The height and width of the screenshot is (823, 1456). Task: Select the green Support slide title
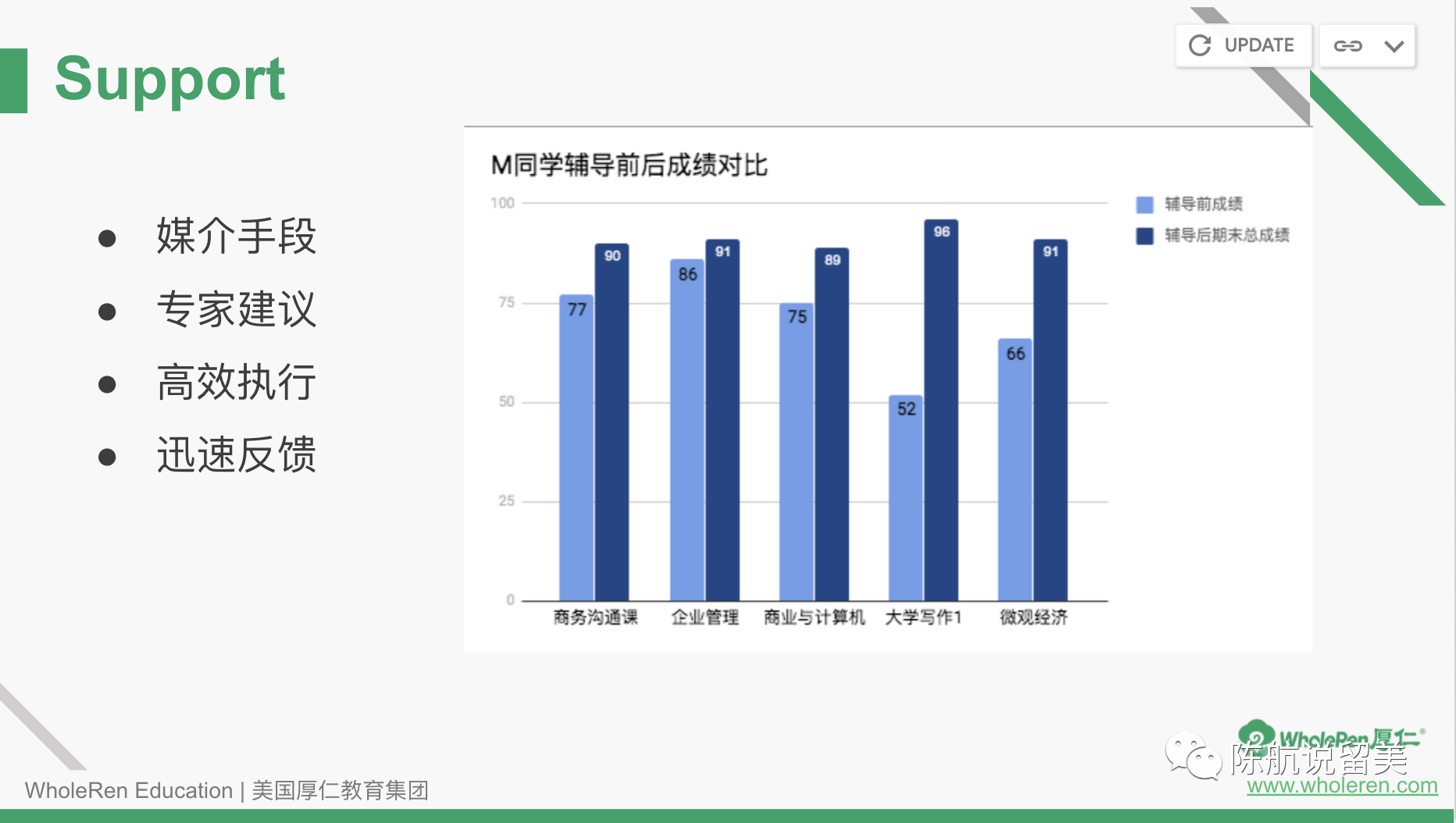pos(170,80)
